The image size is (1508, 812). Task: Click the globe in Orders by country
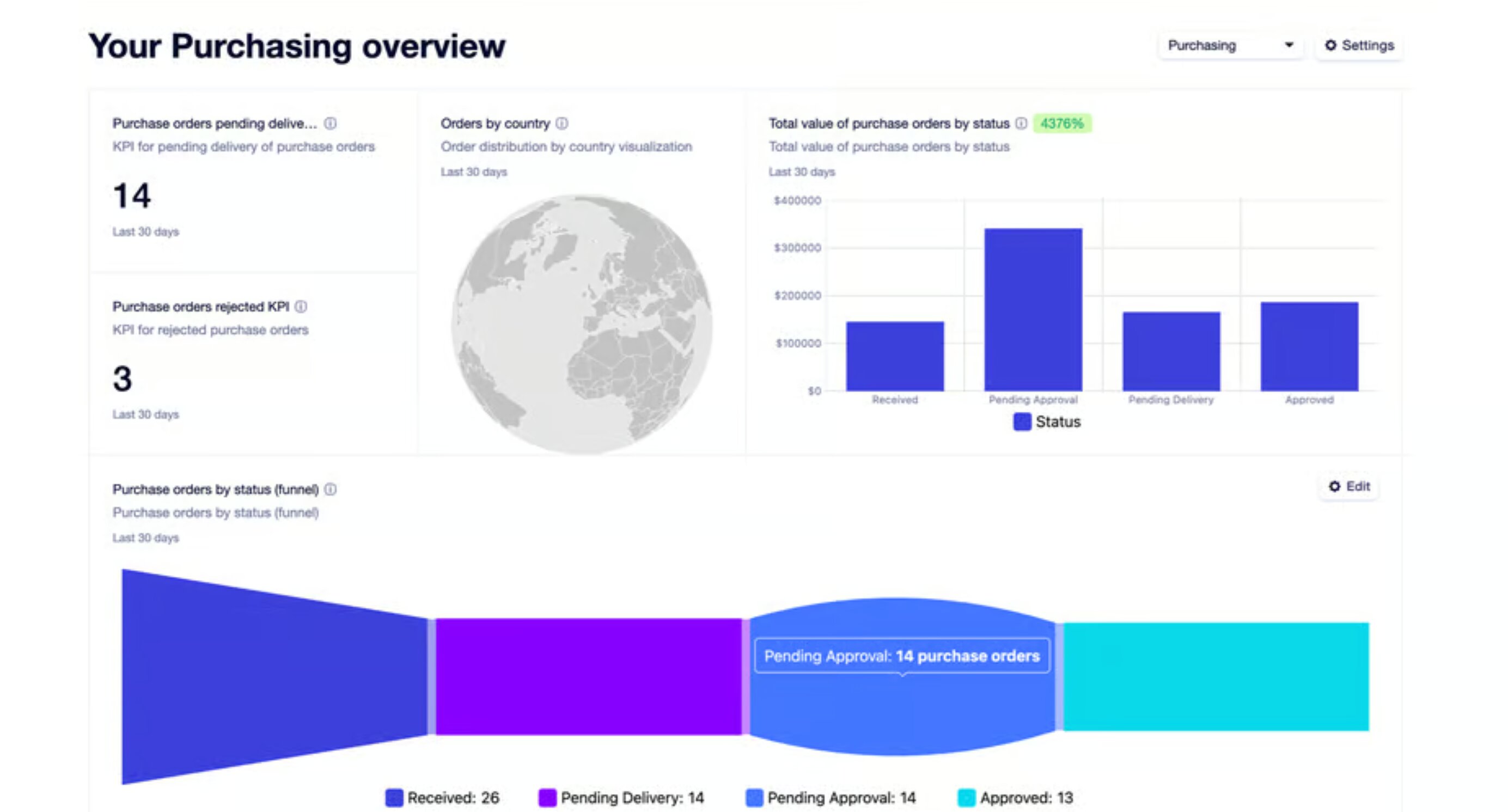click(583, 325)
